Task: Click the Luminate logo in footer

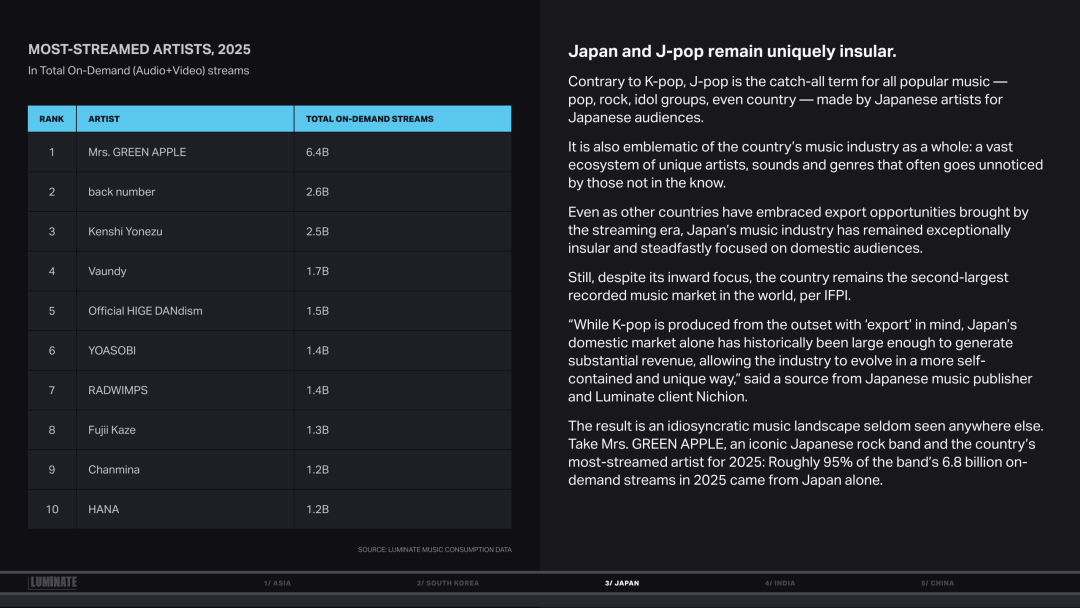Action: pyautogui.click(x=53, y=583)
